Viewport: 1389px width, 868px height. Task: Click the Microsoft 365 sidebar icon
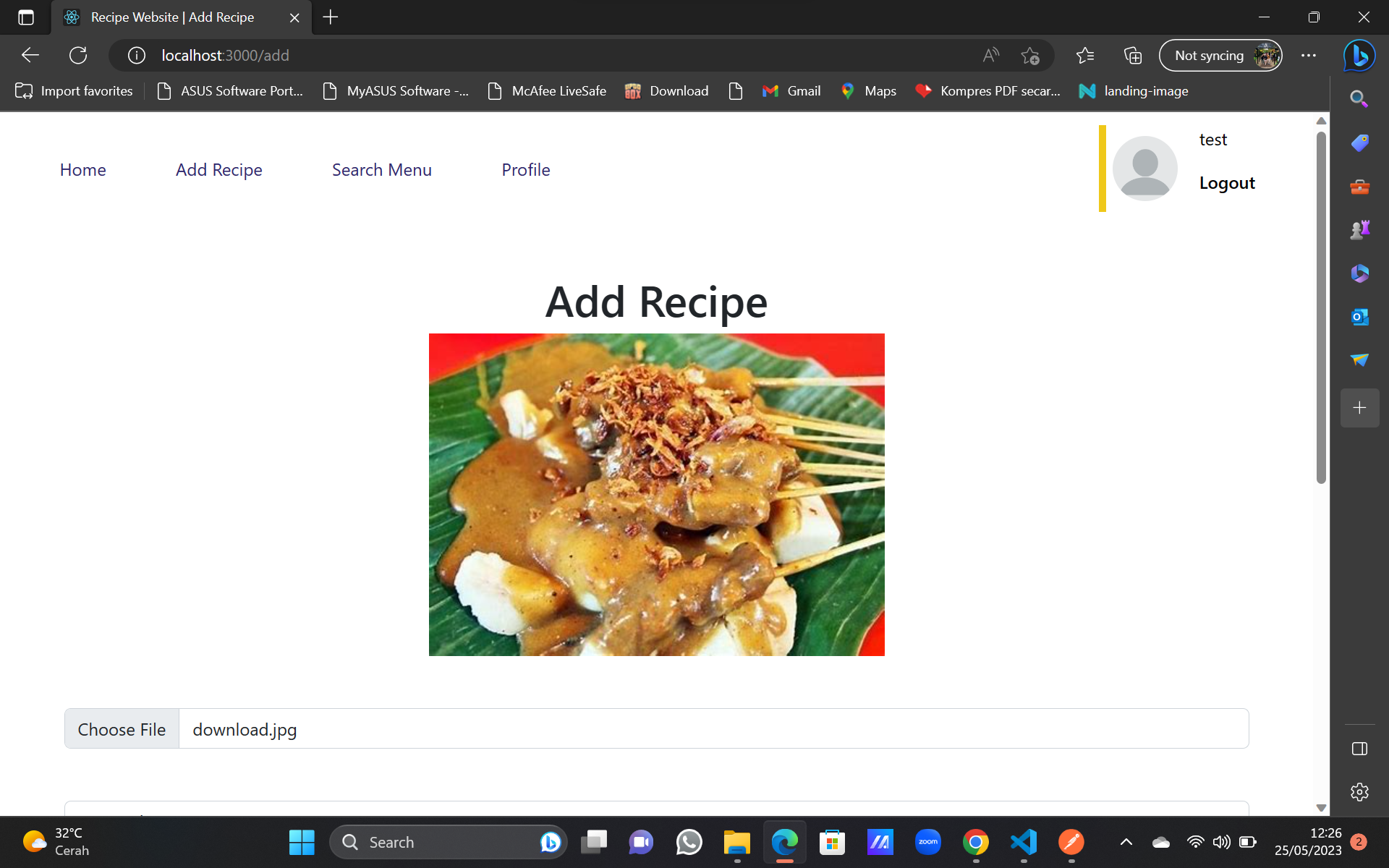point(1359,273)
